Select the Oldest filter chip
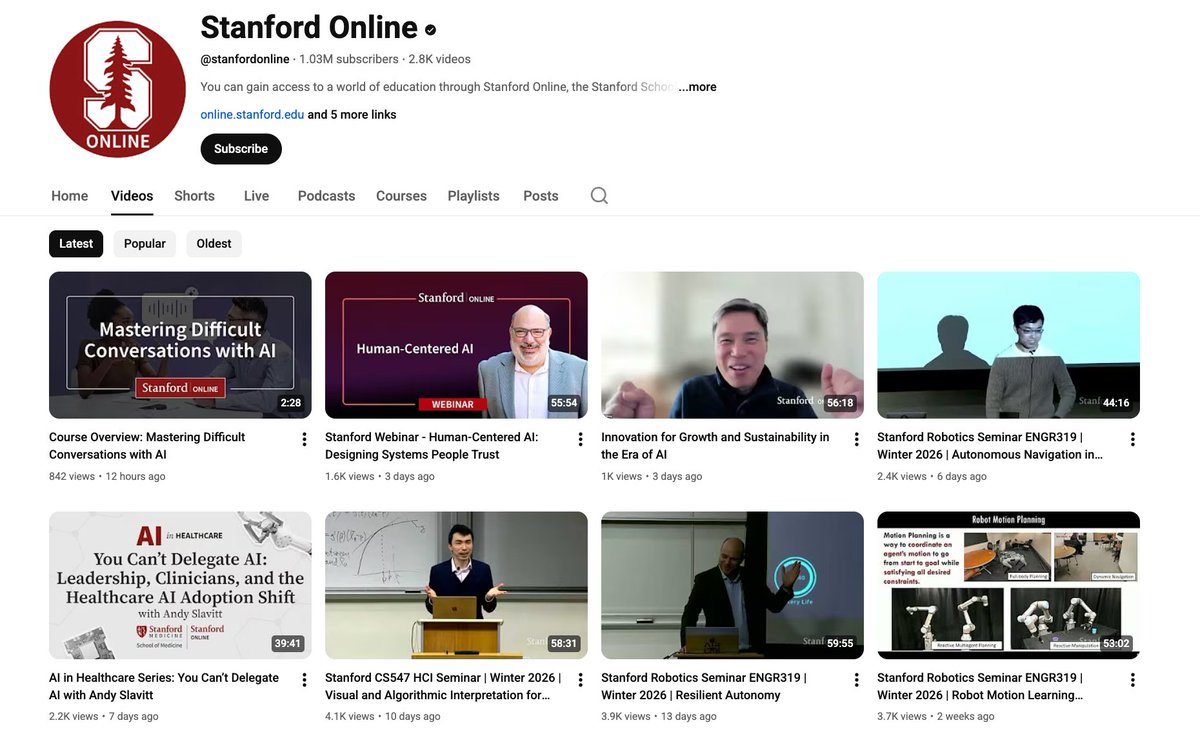The width and height of the screenshot is (1200, 736). (x=214, y=244)
